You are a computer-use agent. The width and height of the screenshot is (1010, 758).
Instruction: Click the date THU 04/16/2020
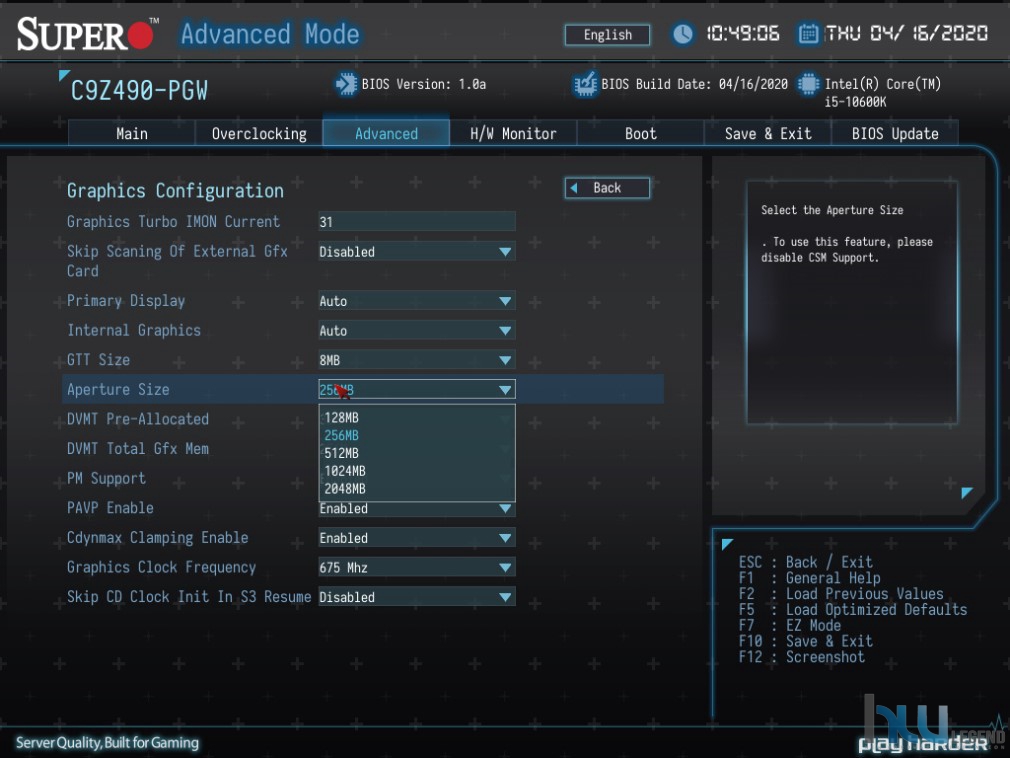pyautogui.click(x=906, y=33)
